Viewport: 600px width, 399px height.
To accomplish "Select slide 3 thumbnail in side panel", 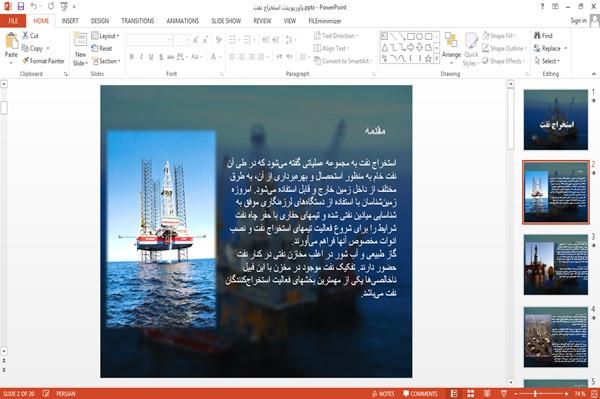I will pos(556,264).
